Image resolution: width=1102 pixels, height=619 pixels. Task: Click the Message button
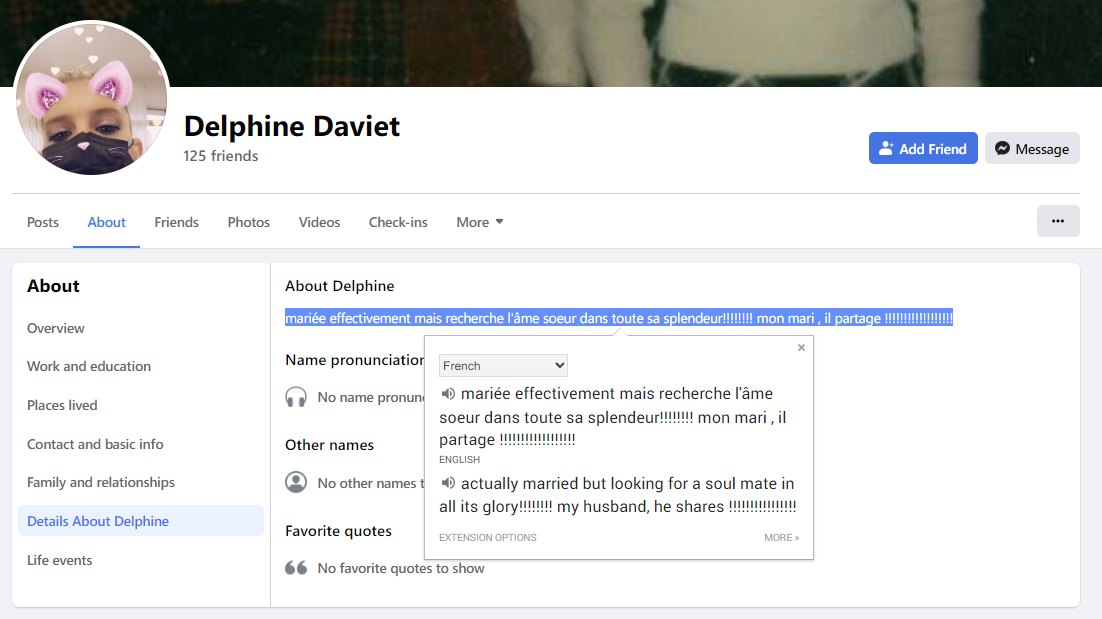pos(1032,148)
